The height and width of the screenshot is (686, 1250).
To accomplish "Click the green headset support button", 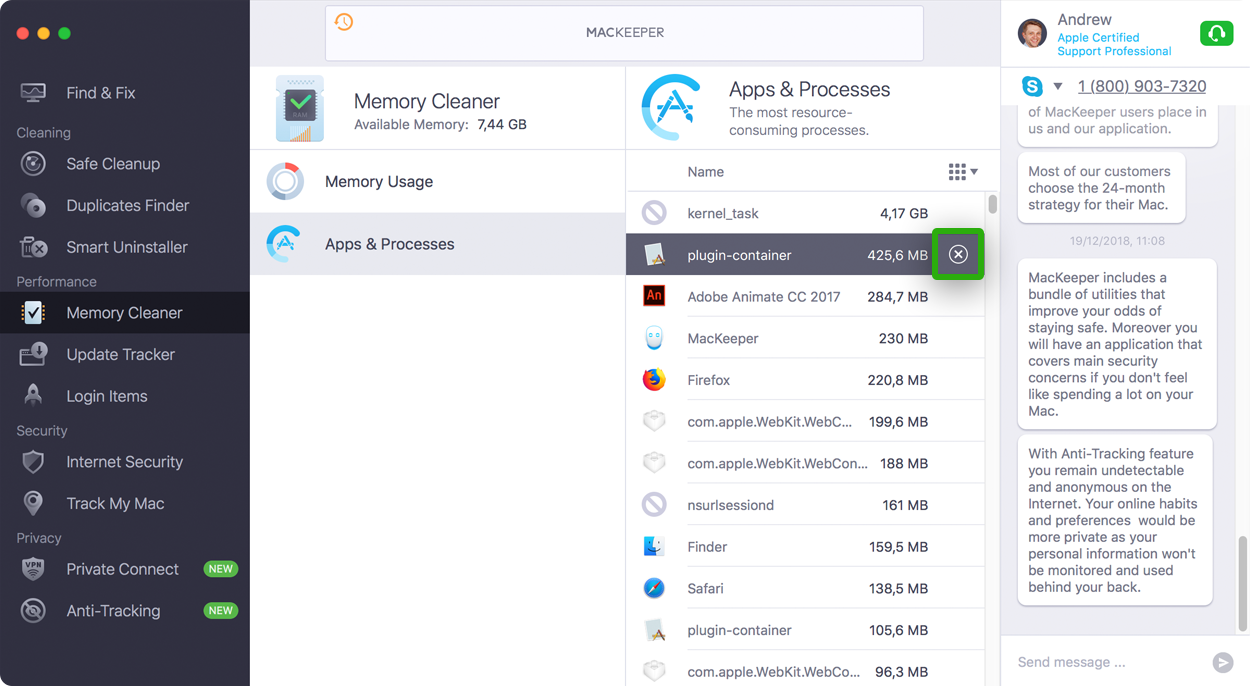I will 1216,33.
